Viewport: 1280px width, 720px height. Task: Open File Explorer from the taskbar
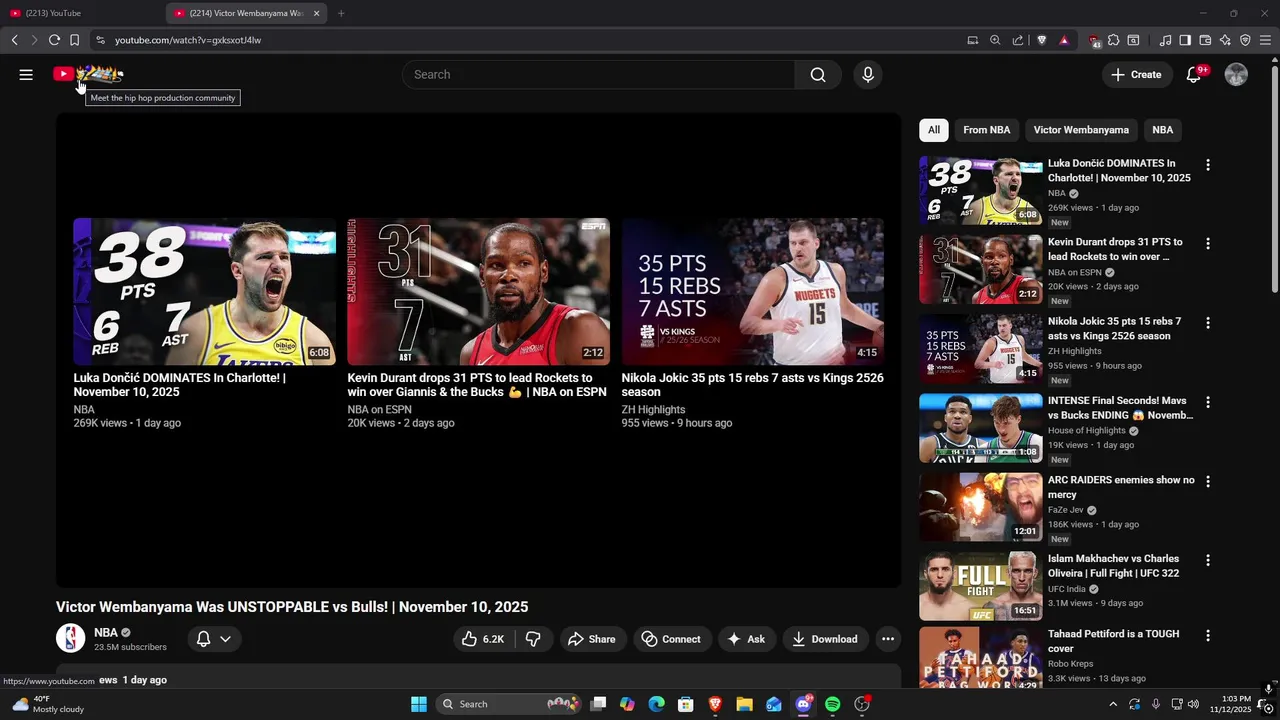coord(744,704)
